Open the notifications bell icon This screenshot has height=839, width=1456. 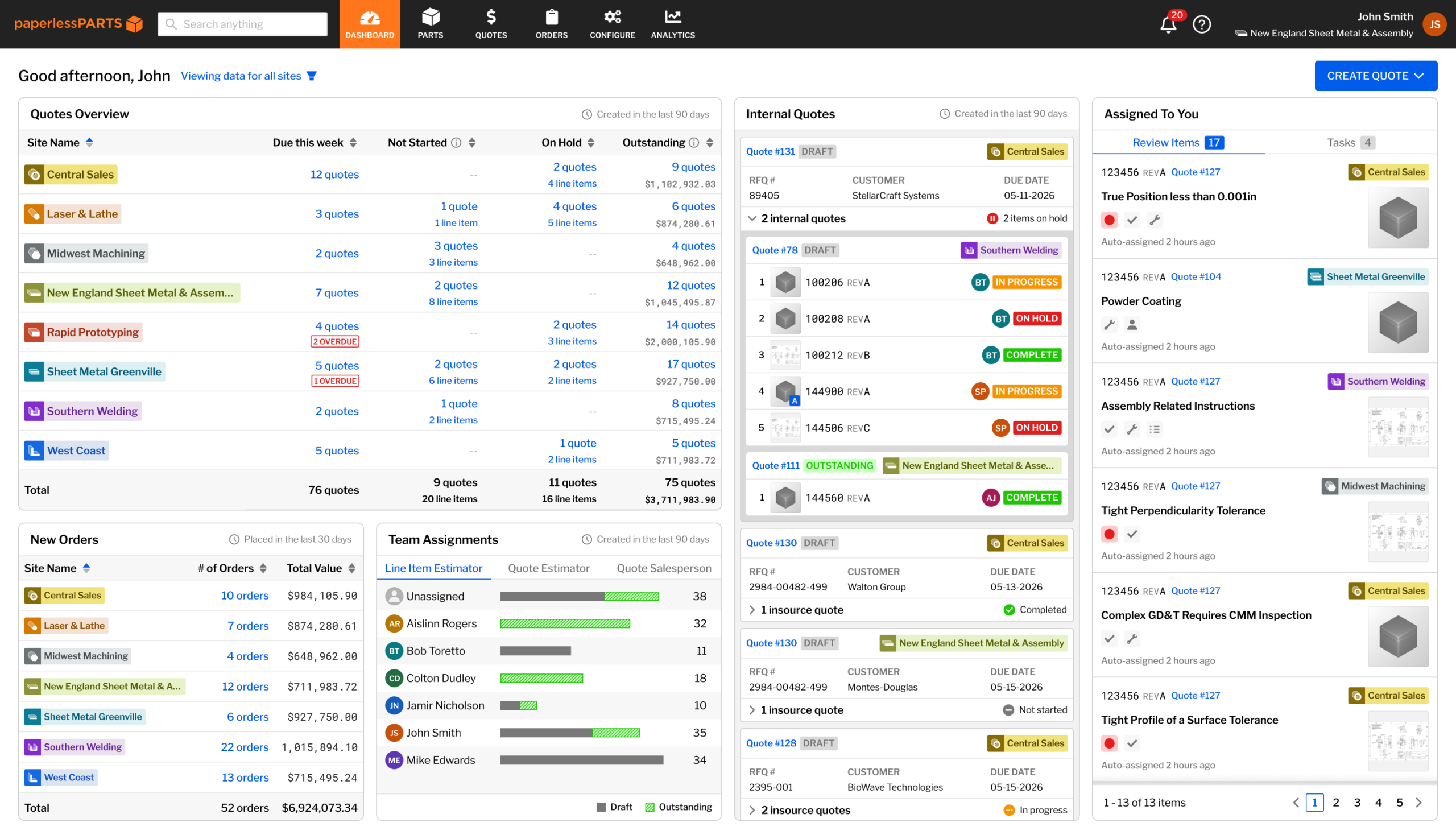[x=1168, y=24]
